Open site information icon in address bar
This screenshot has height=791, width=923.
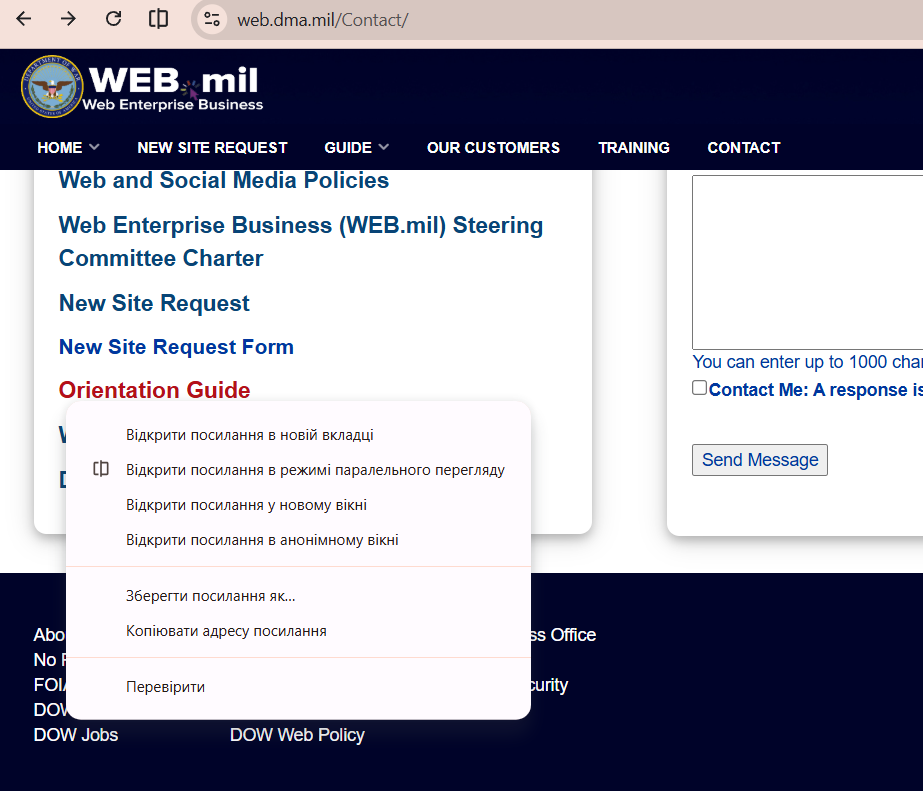pyautogui.click(x=211, y=20)
